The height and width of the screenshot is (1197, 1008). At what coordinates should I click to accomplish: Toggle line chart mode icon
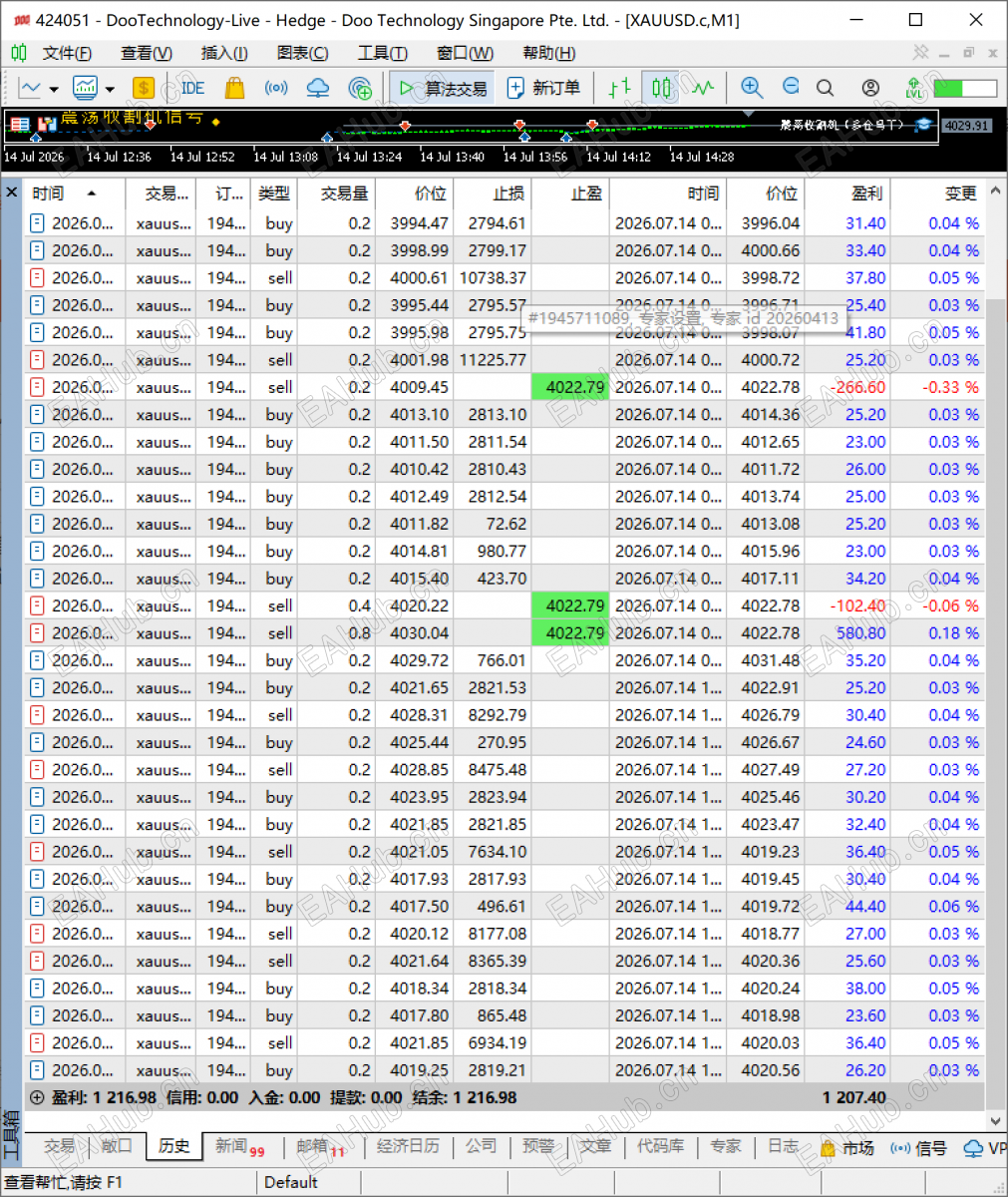point(704,88)
